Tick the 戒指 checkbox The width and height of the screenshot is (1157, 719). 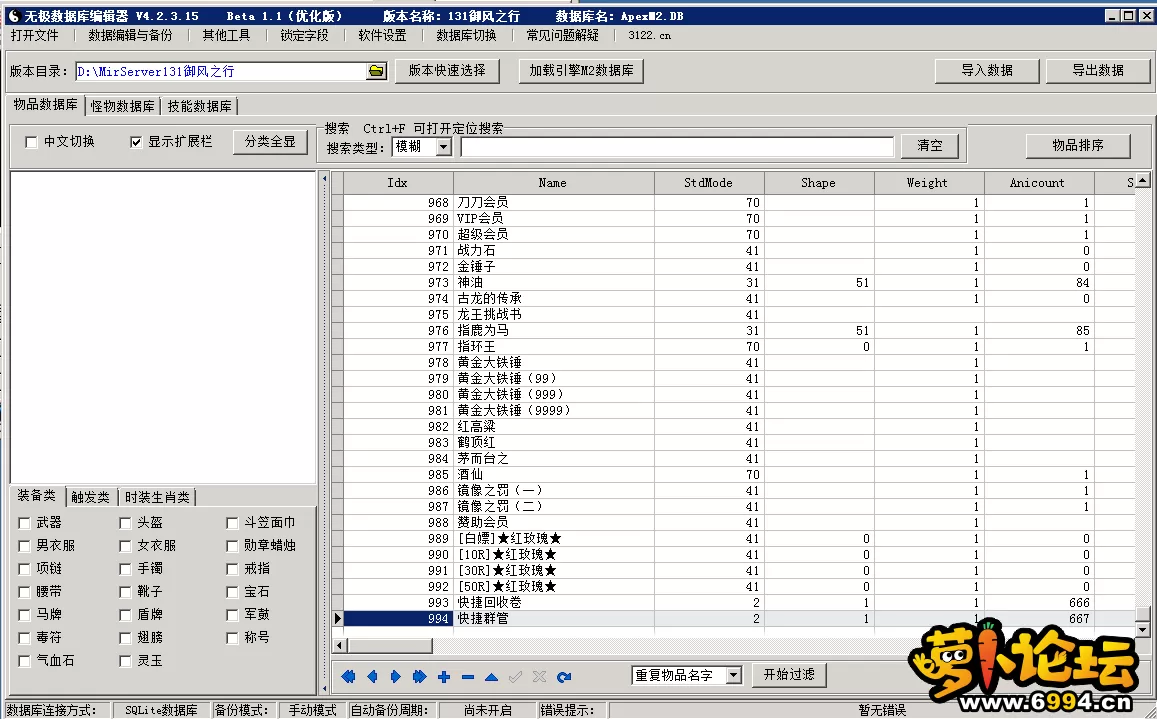point(232,569)
